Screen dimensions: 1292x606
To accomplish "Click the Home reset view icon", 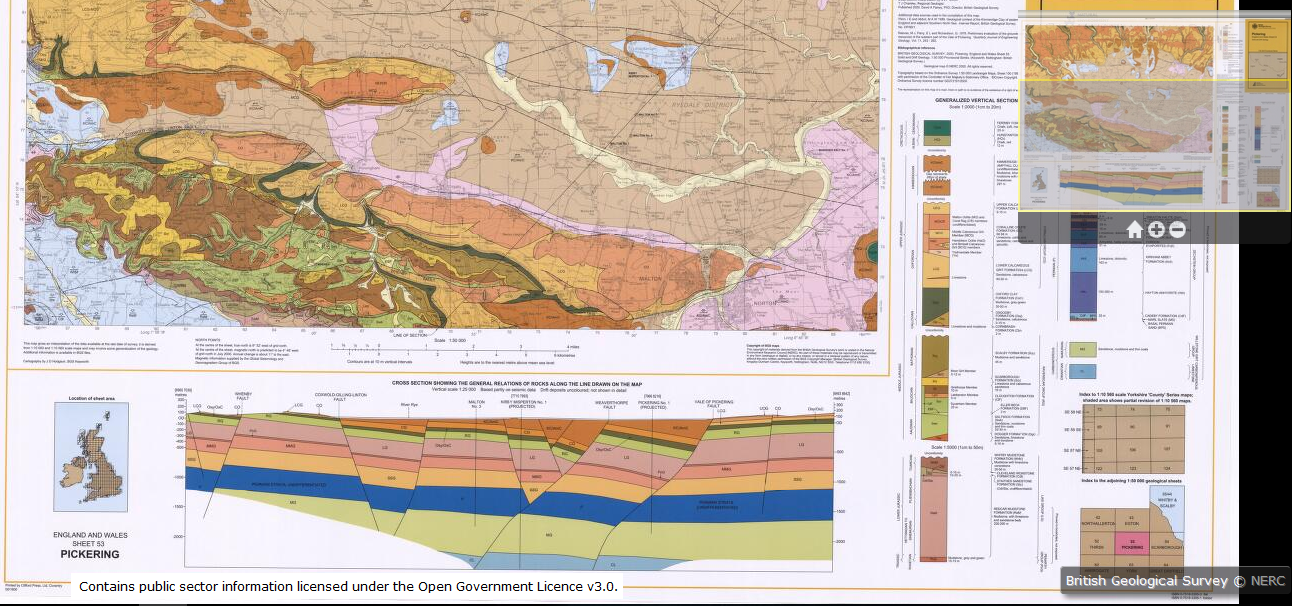I will tap(1134, 229).
